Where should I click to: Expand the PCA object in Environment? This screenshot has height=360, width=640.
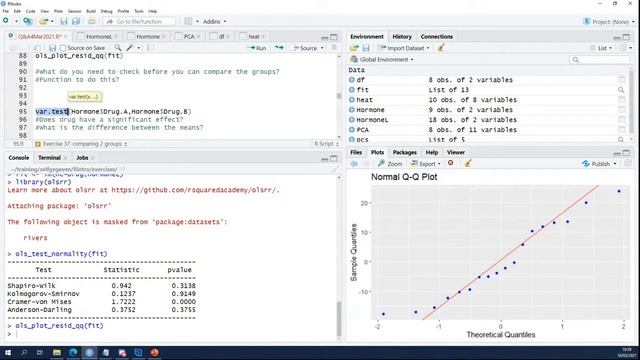(x=352, y=130)
